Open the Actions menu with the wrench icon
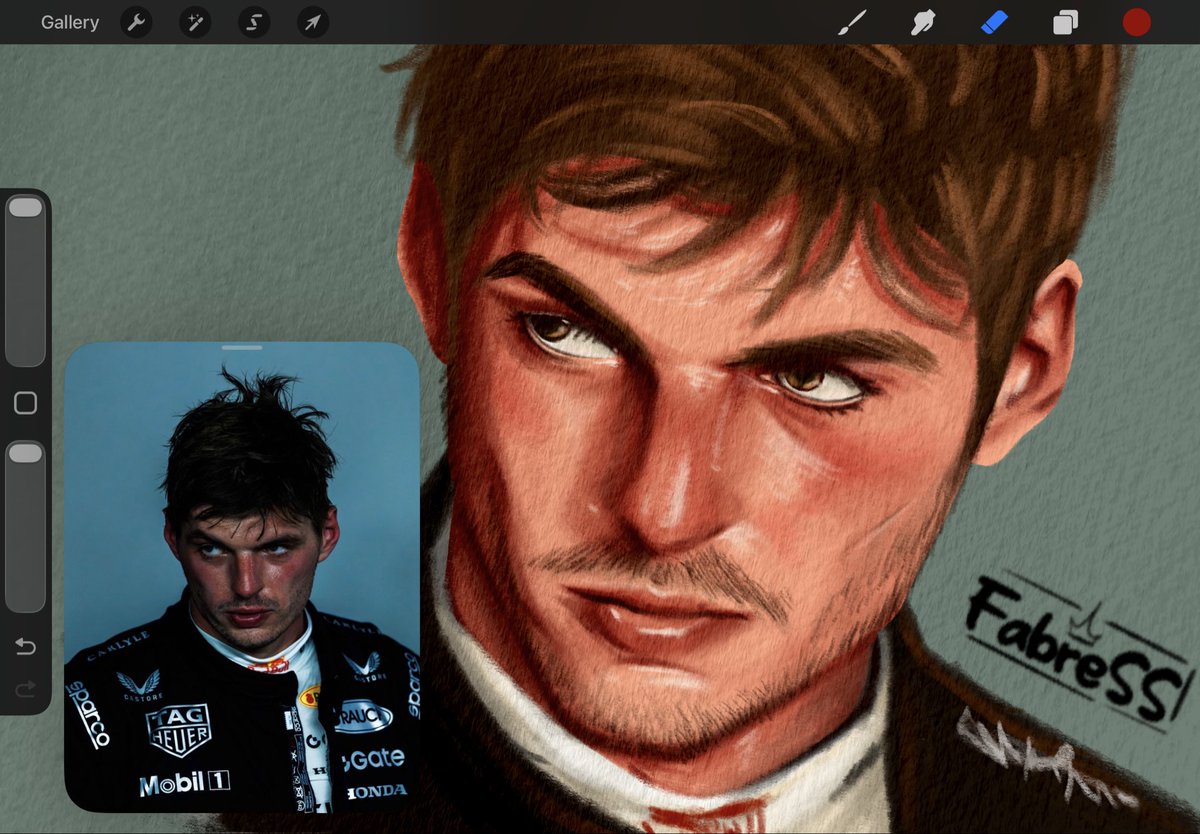Viewport: 1200px width, 834px height. point(135,22)
